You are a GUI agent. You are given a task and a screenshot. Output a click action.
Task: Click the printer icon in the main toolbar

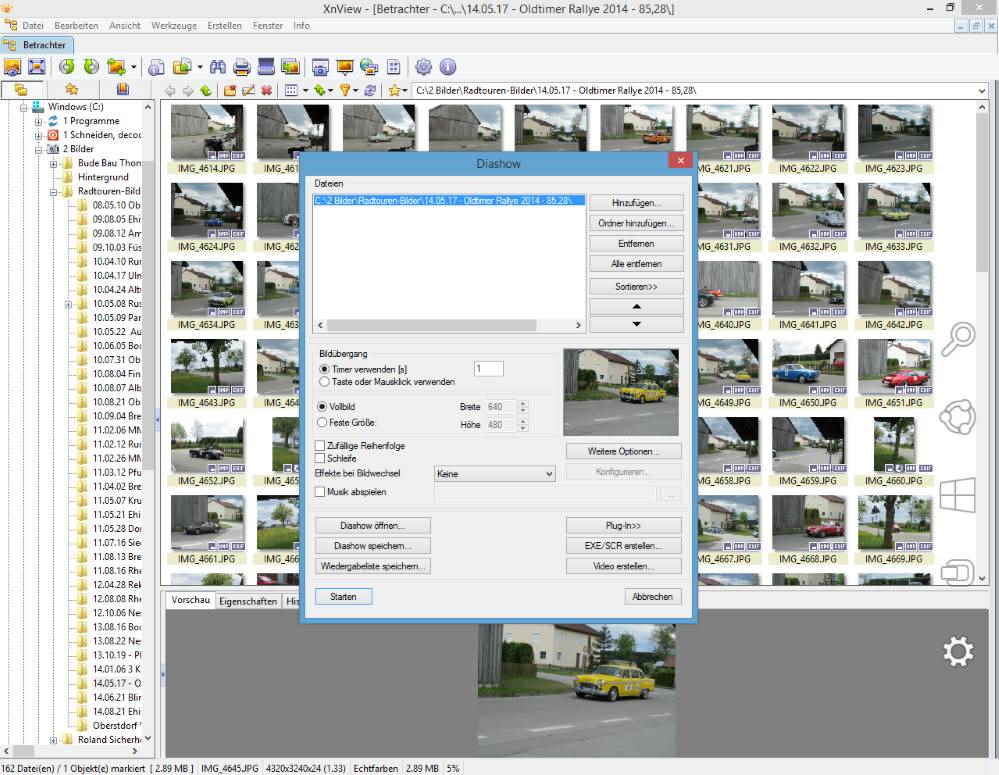click(241, 67)
